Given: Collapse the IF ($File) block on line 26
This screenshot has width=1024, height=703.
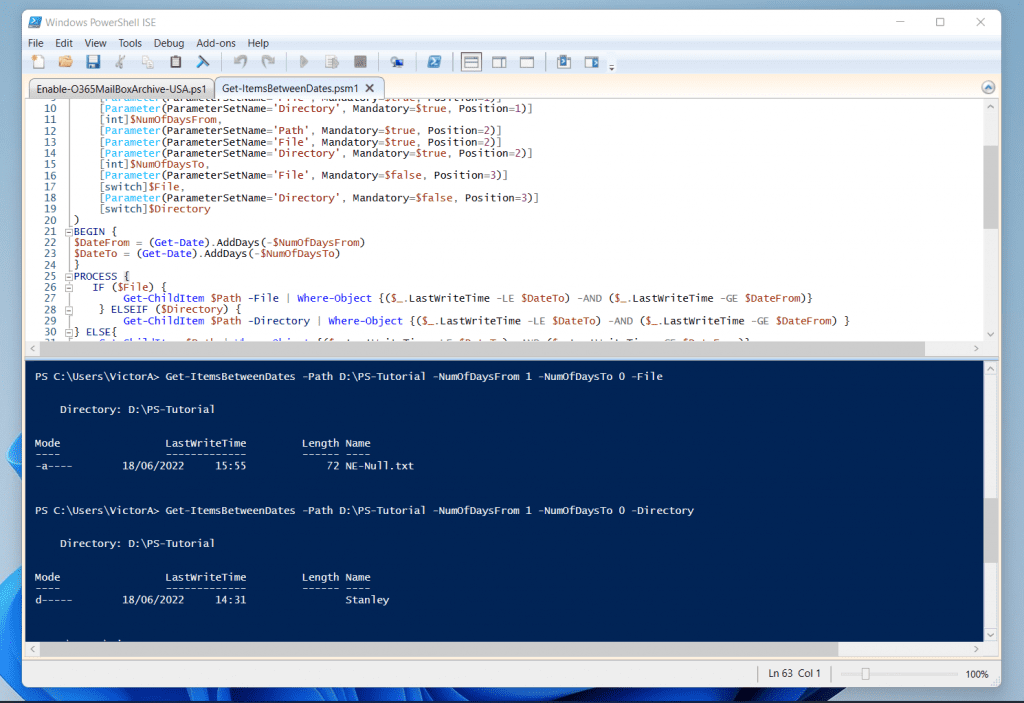Looking at the screenshot, I should coord(69,287).
